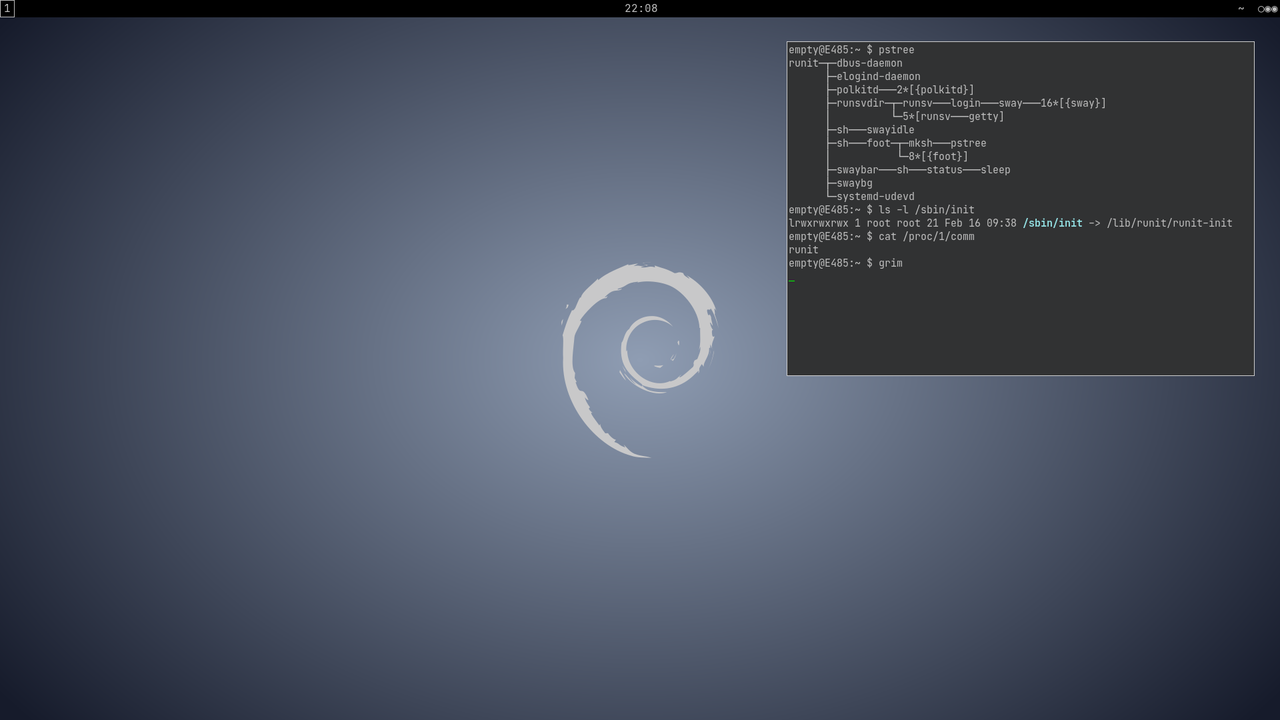Click the 'ls -l /sbin/init' command

926,210
